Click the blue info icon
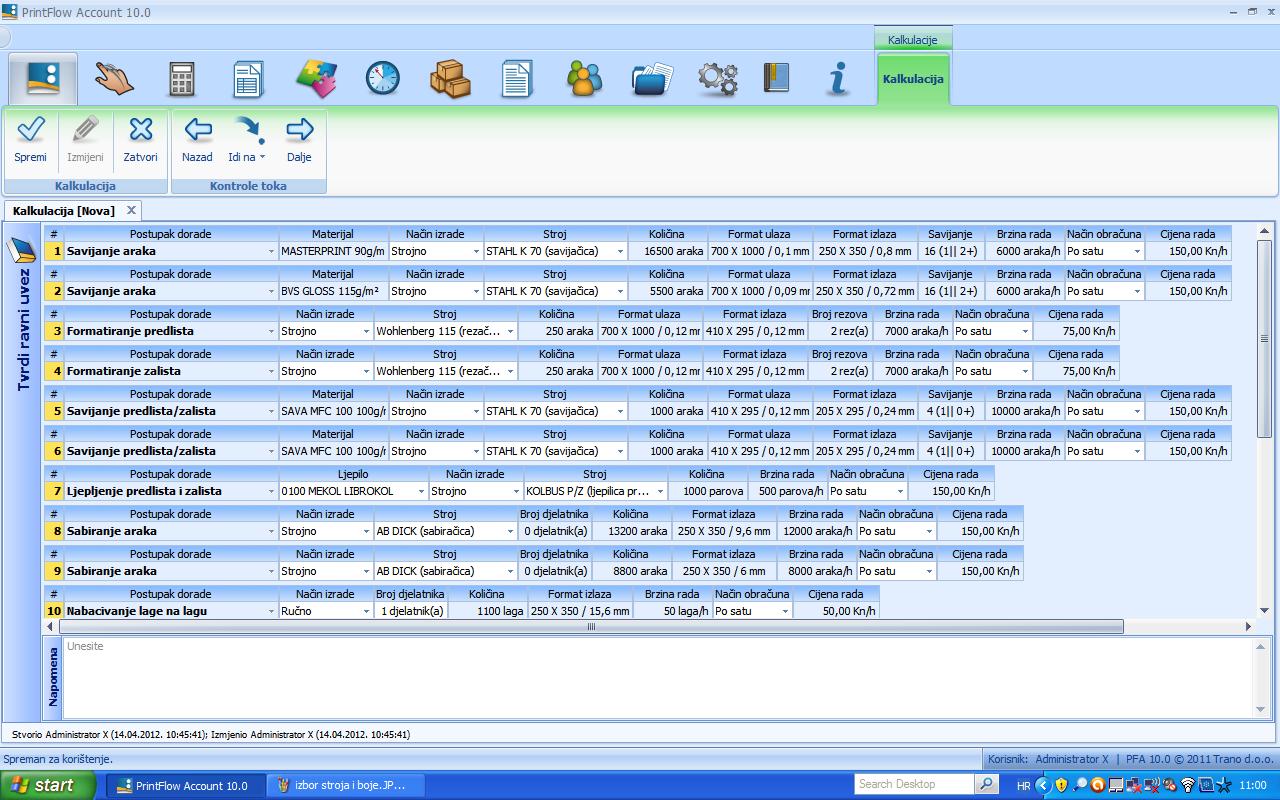The image size is (1280, 800). 838,79
